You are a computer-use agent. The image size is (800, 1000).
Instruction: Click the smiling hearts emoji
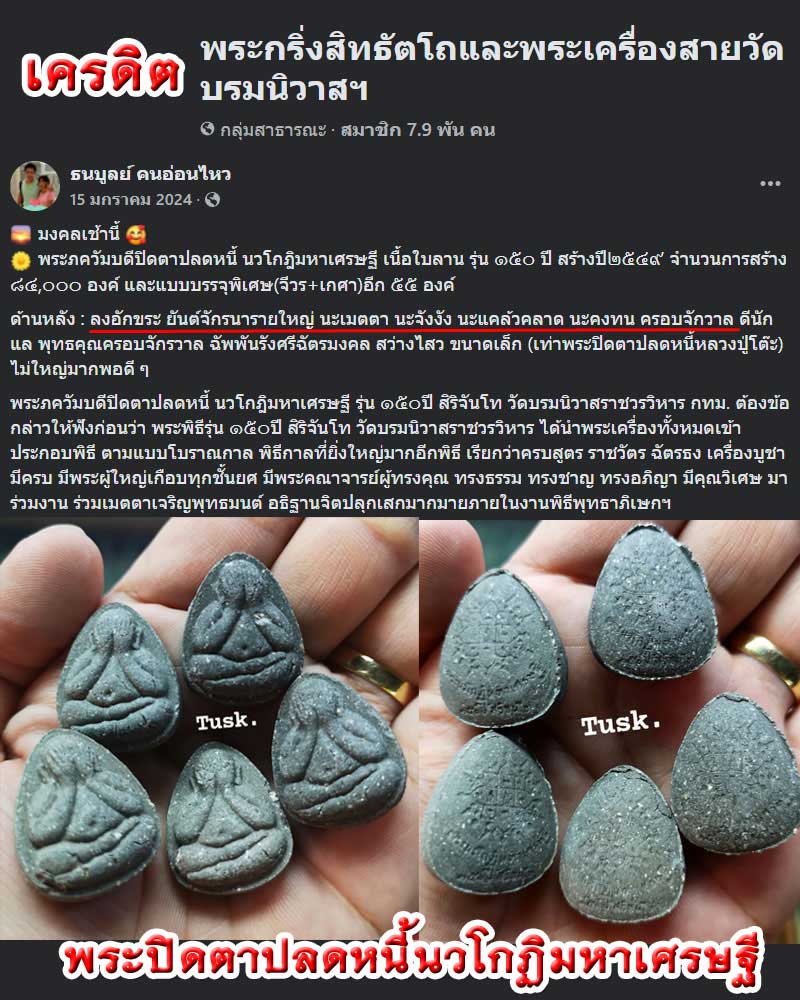click(136, 234)
